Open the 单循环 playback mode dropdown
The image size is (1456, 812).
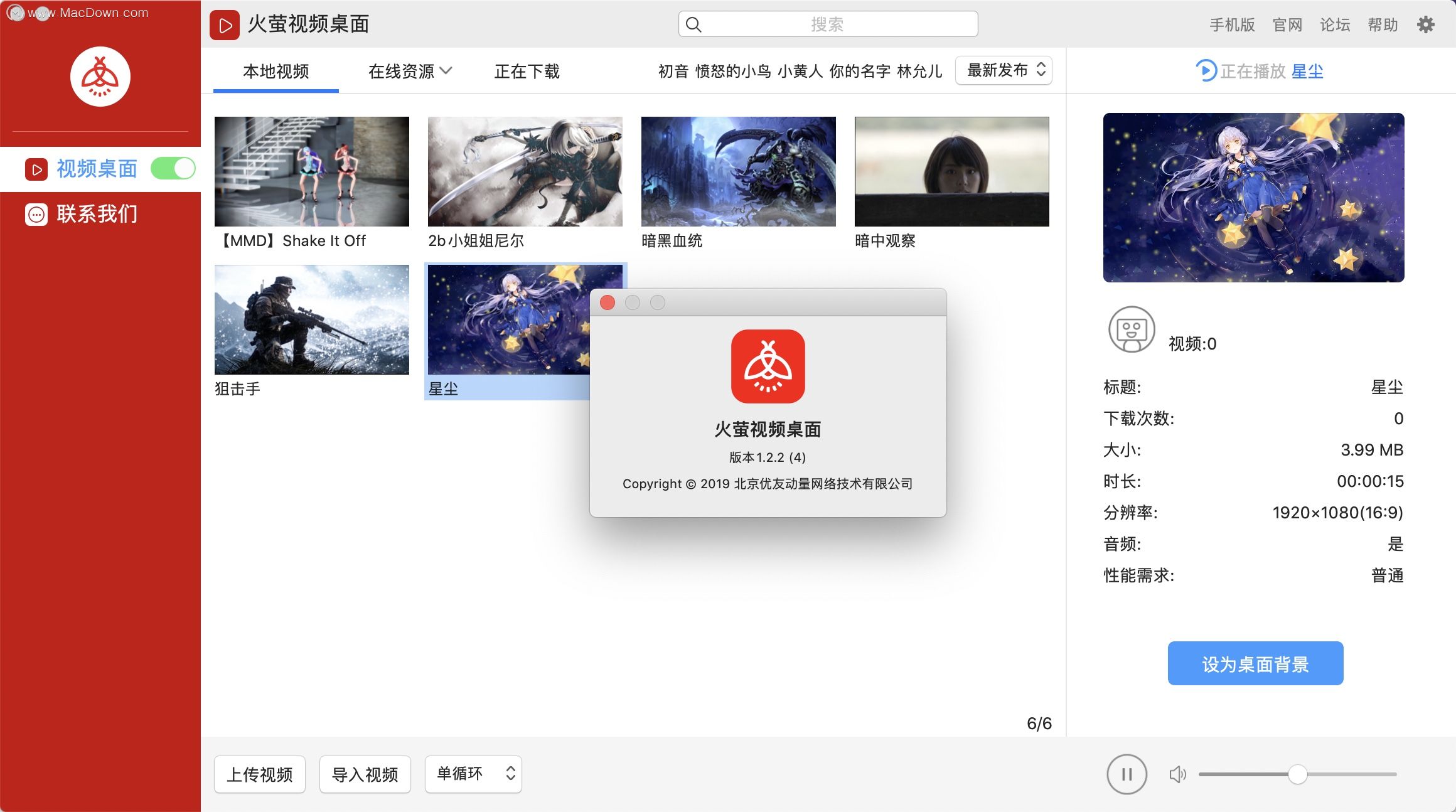473,774
